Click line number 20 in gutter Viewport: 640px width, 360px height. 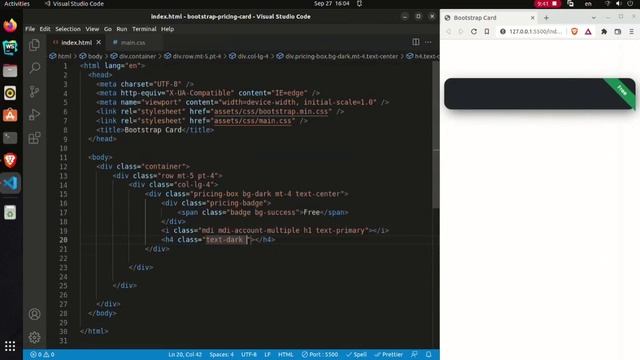pos(63,240)
